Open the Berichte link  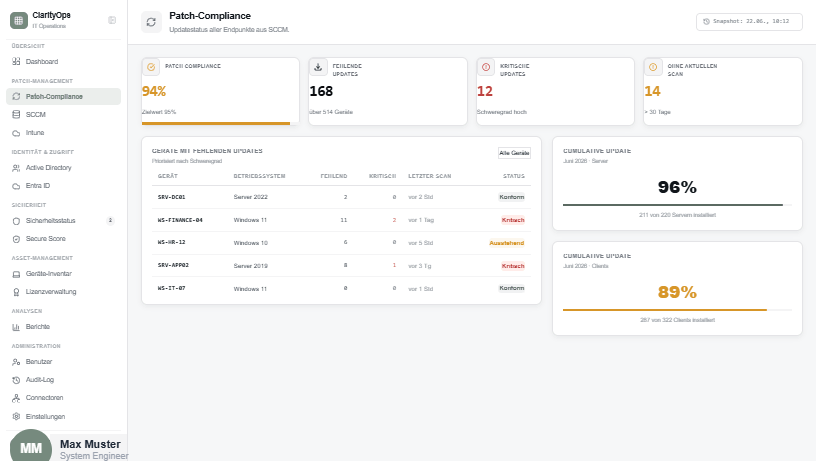(63, 327)
